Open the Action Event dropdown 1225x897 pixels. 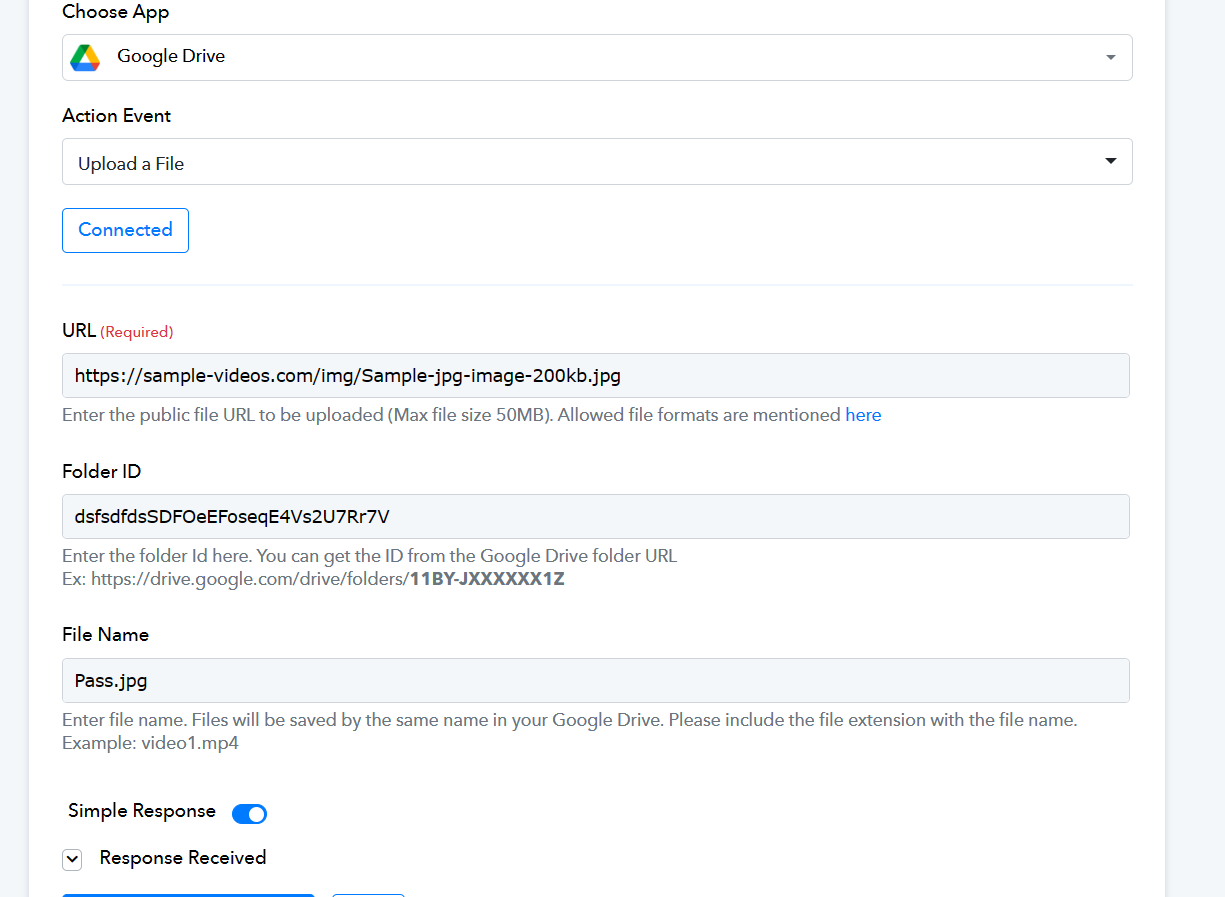coord(597,161)
